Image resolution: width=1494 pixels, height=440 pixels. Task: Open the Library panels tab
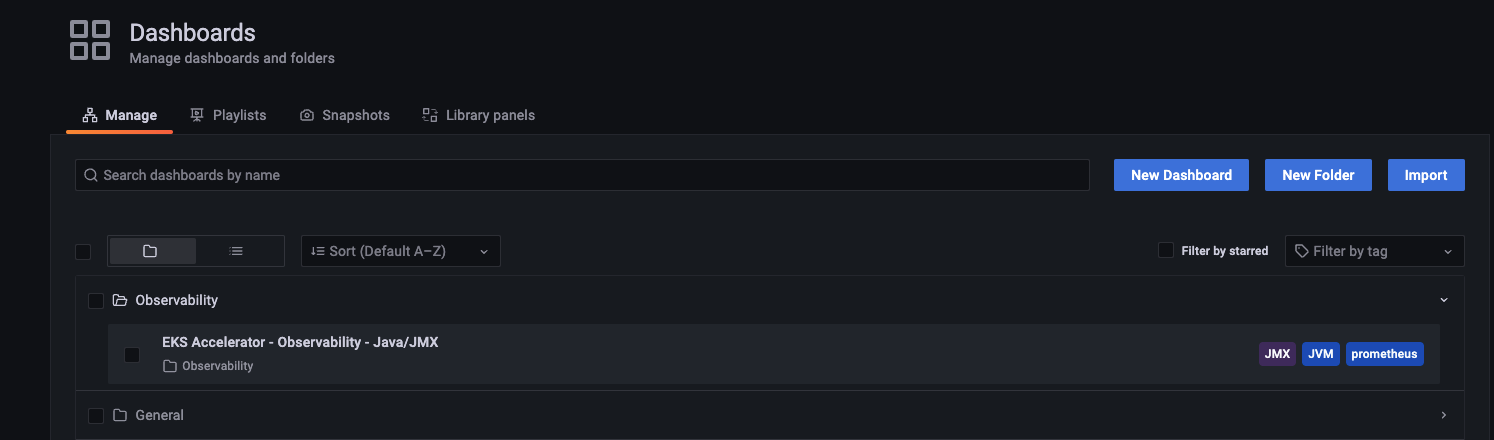pyautogui.click(x=478, y=115)
